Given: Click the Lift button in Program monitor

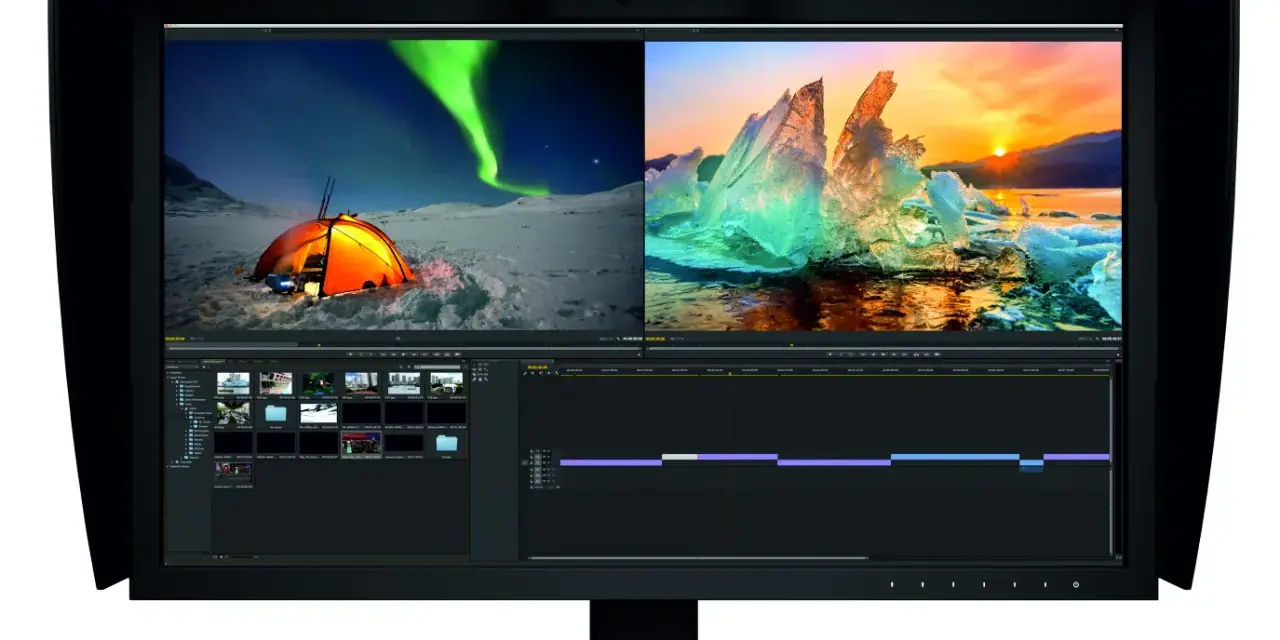Looking at the screenshot, I should pyautogui.click(x=916, y=354).
